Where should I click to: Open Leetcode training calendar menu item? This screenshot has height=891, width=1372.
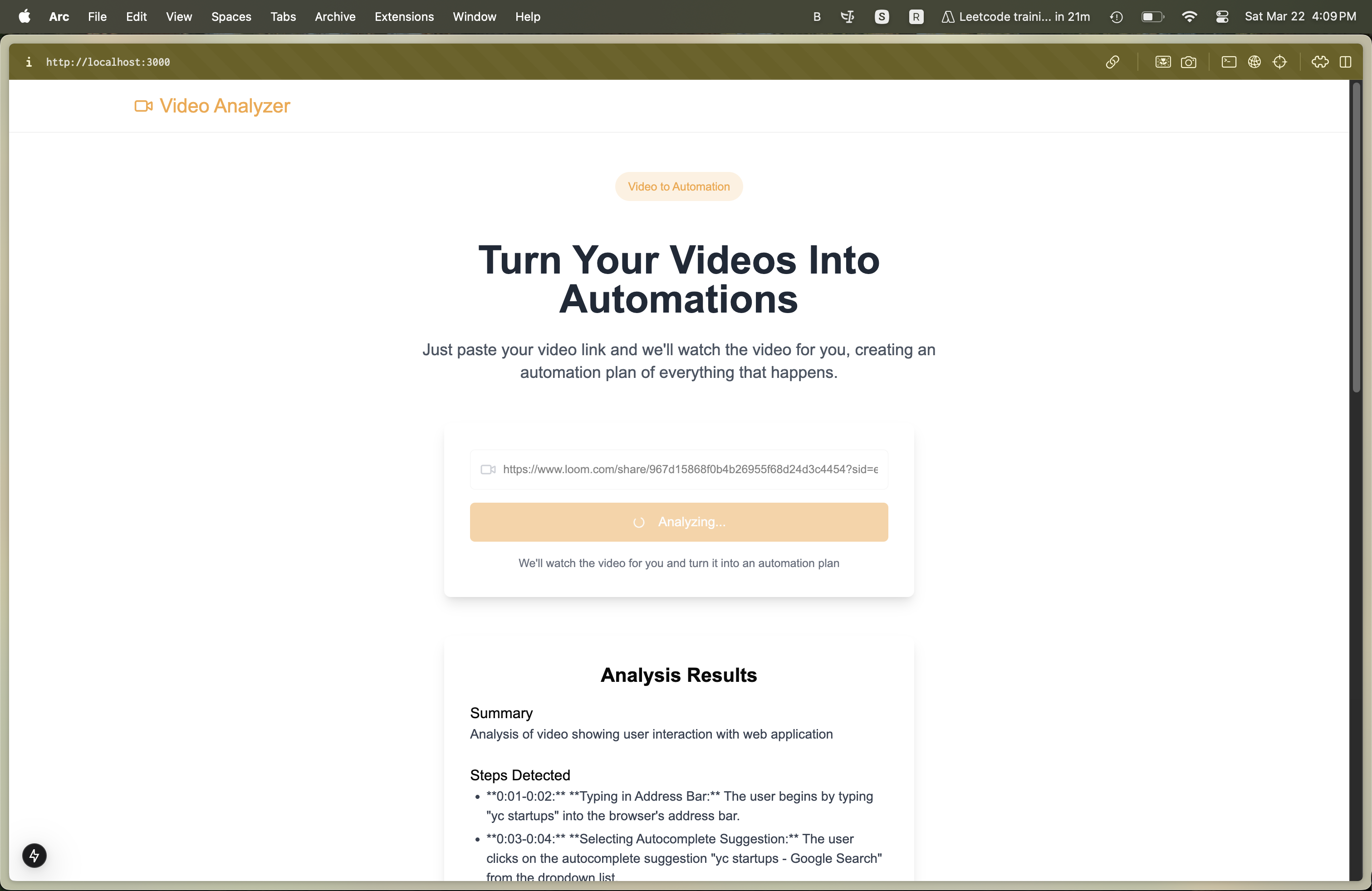click(x=1016, y=17)
